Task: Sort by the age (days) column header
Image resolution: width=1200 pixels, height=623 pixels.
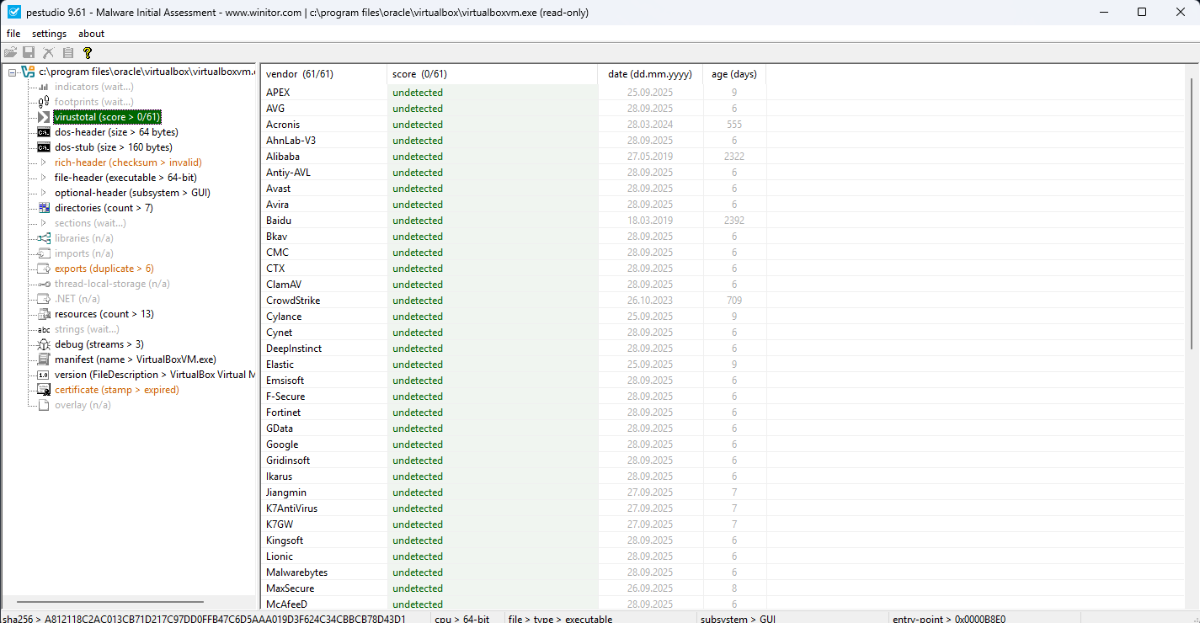Action: click(x=734, y=74)
